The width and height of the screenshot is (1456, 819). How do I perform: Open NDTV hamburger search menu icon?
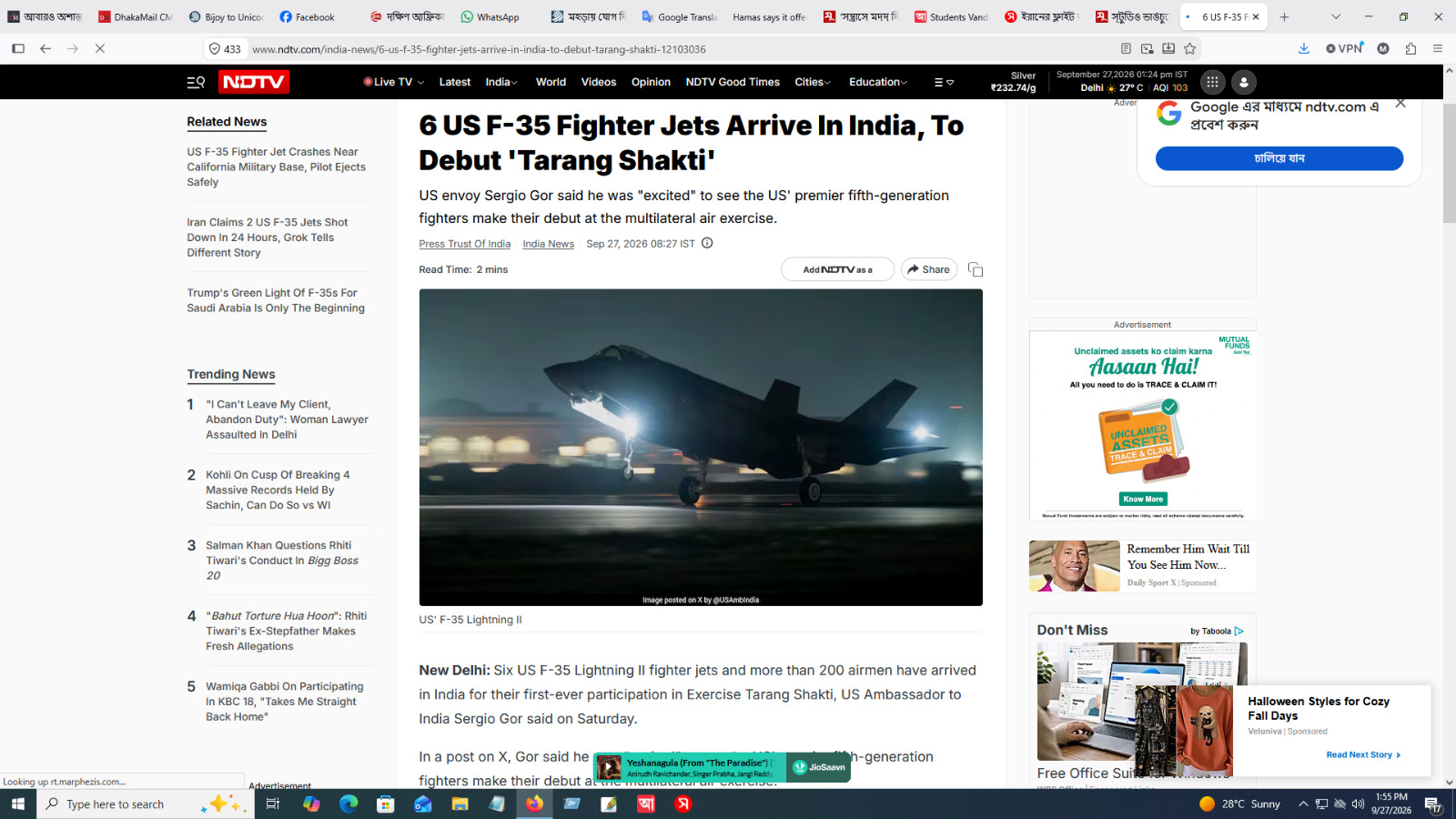196,82
